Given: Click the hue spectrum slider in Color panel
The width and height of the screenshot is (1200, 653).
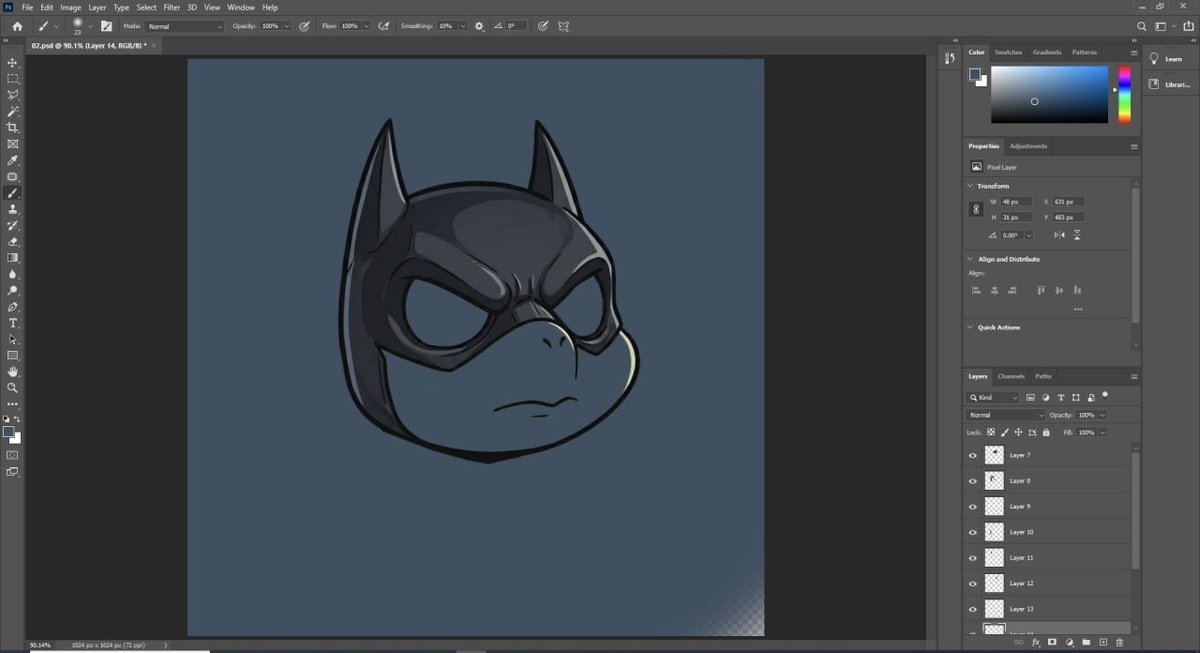Looking at the screenshot, I should click(x=1124, y=95).
